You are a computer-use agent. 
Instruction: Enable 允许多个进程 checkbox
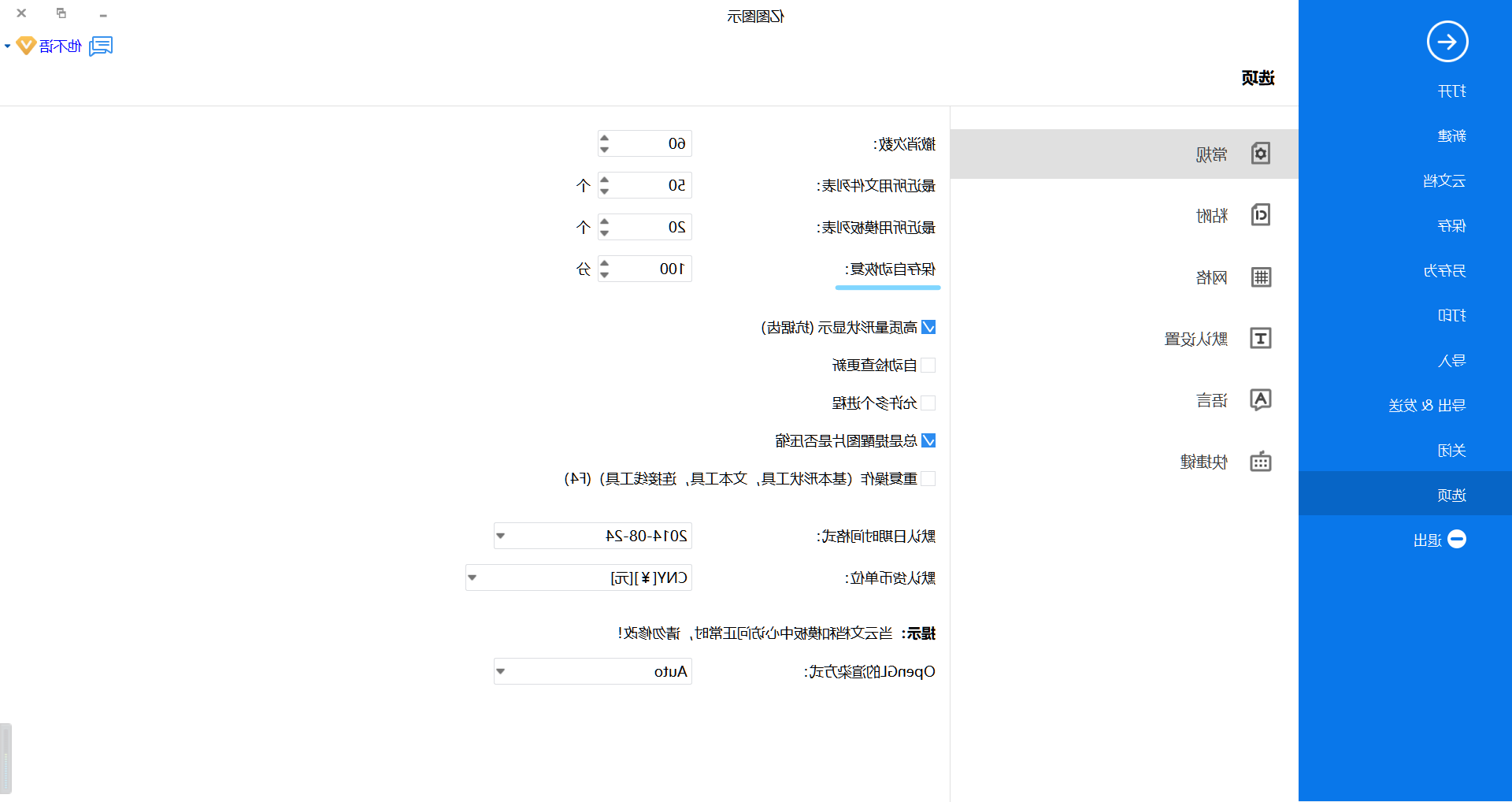[x=928, y=403]
